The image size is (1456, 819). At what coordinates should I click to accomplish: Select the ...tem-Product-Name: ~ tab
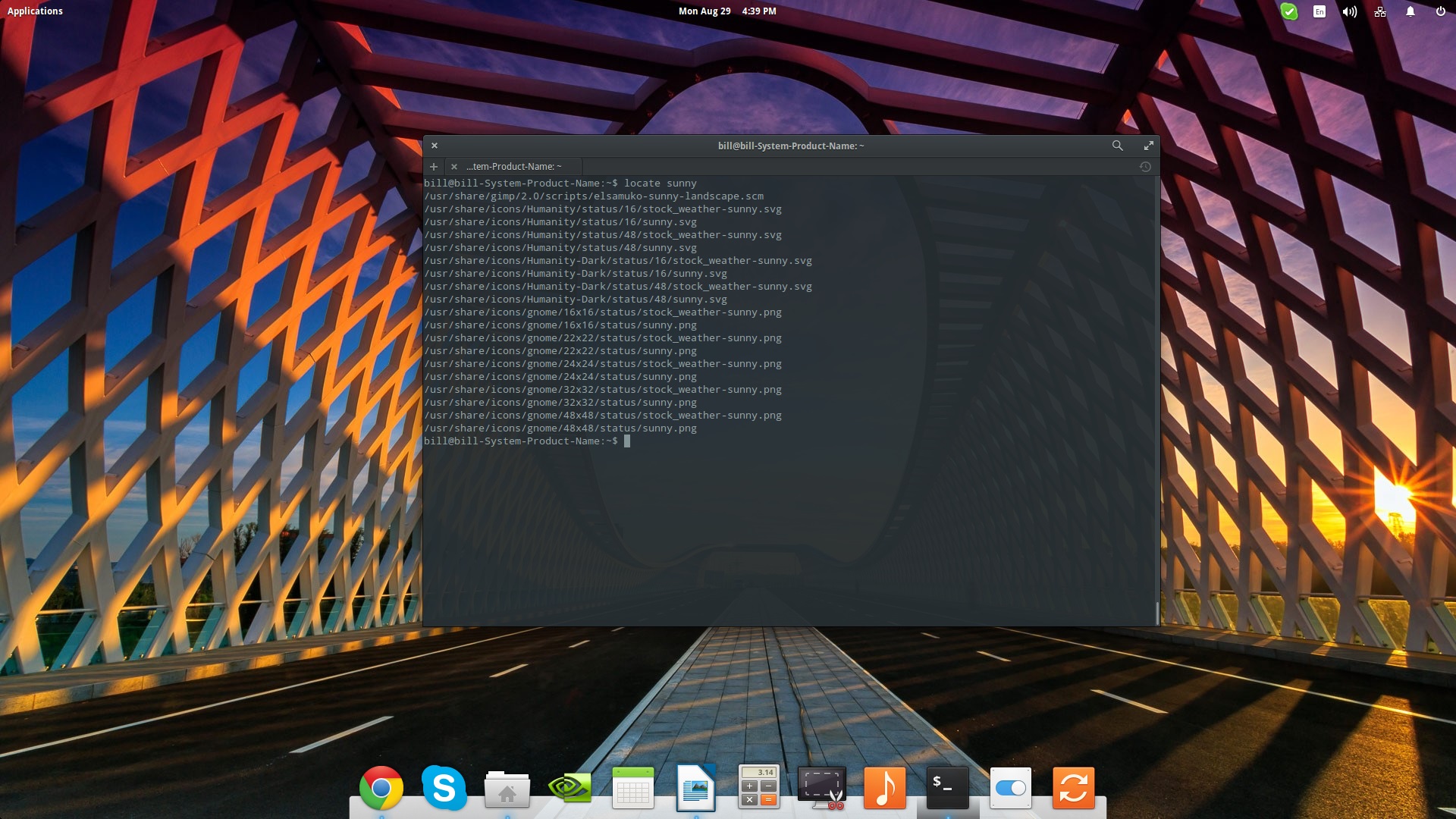coord(514,167)
